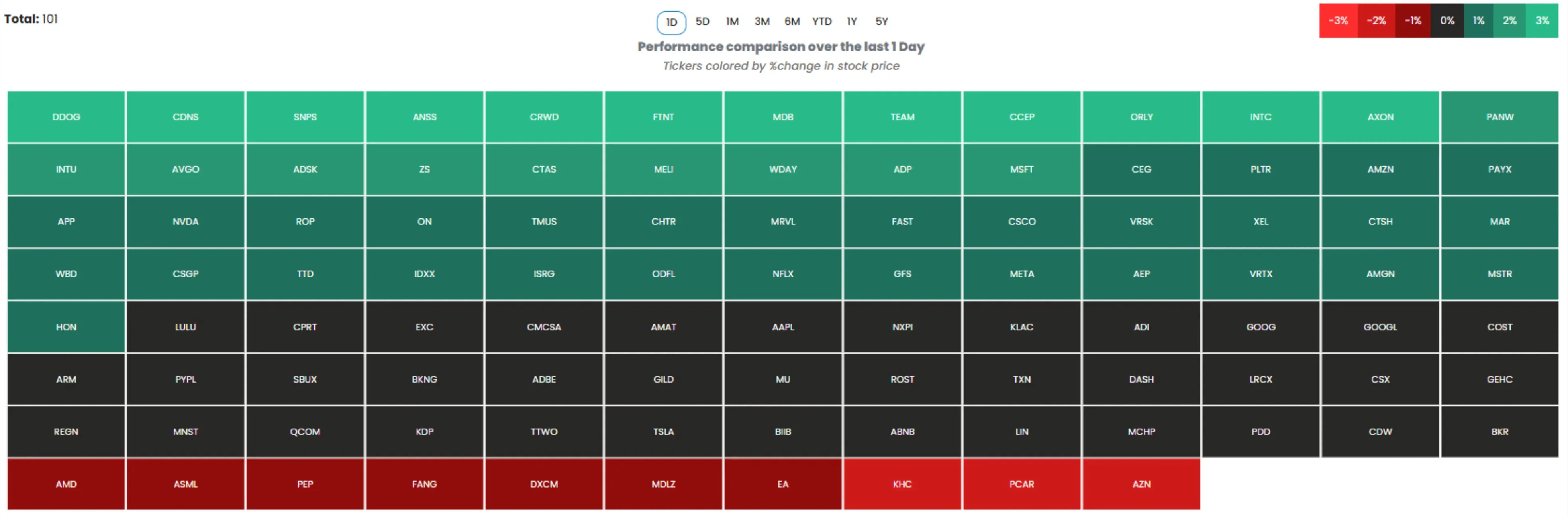1568x517 pixels.
Task: Click the ADBE ticker tile
Action: pyautogui.click(x=544, y=379)
